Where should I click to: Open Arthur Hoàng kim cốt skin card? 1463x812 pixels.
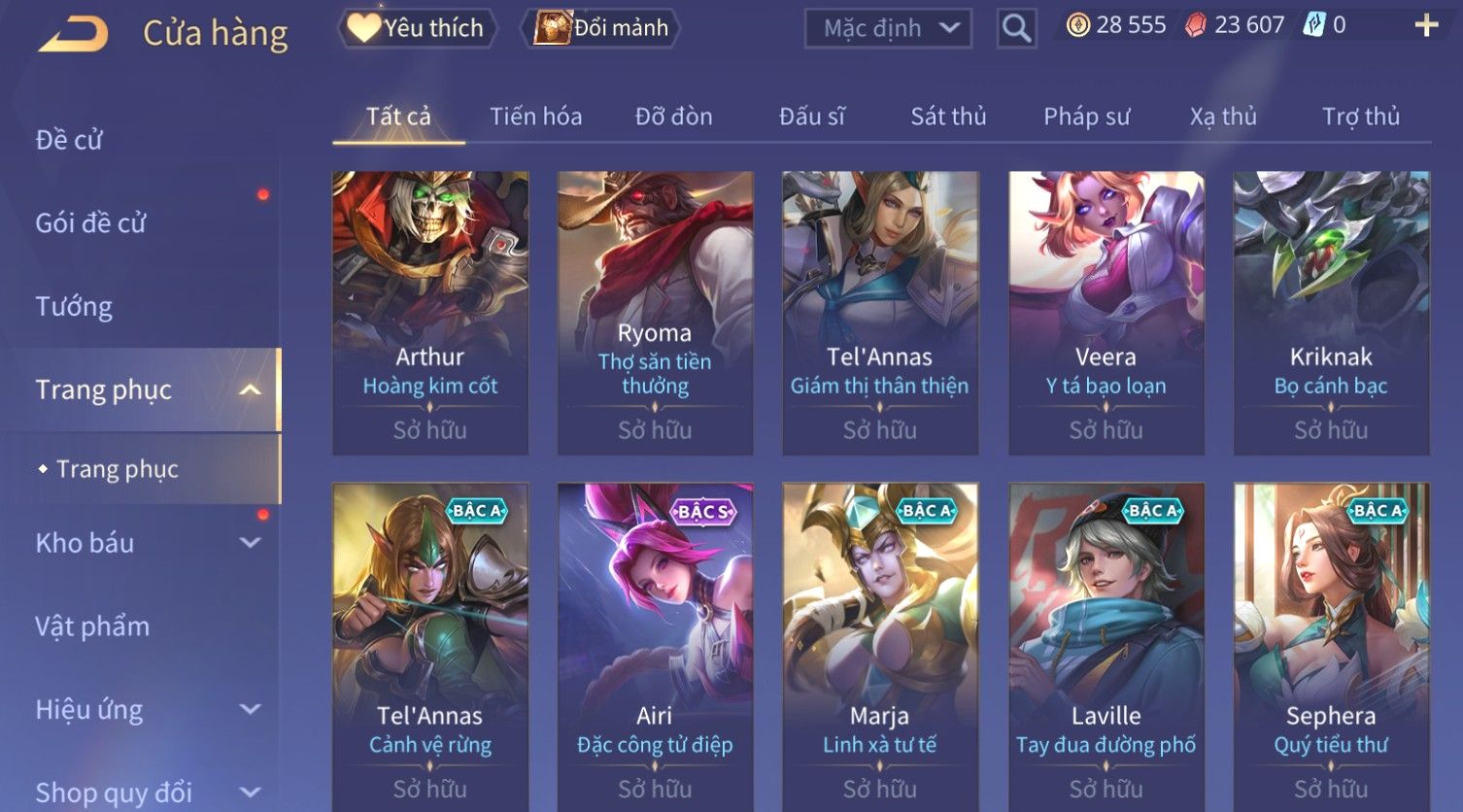pos(430,314)
